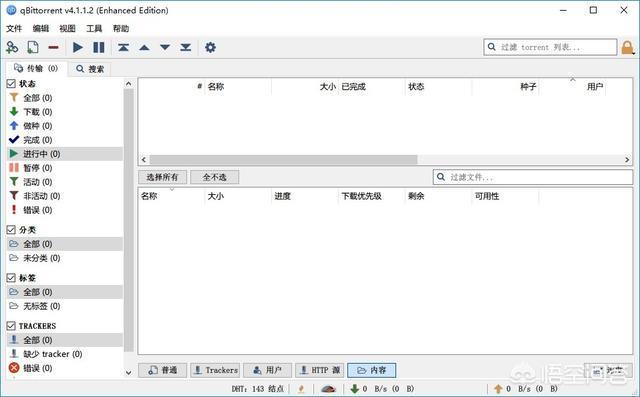Open the Trackers bottom tab button

(x=216, y=370)
